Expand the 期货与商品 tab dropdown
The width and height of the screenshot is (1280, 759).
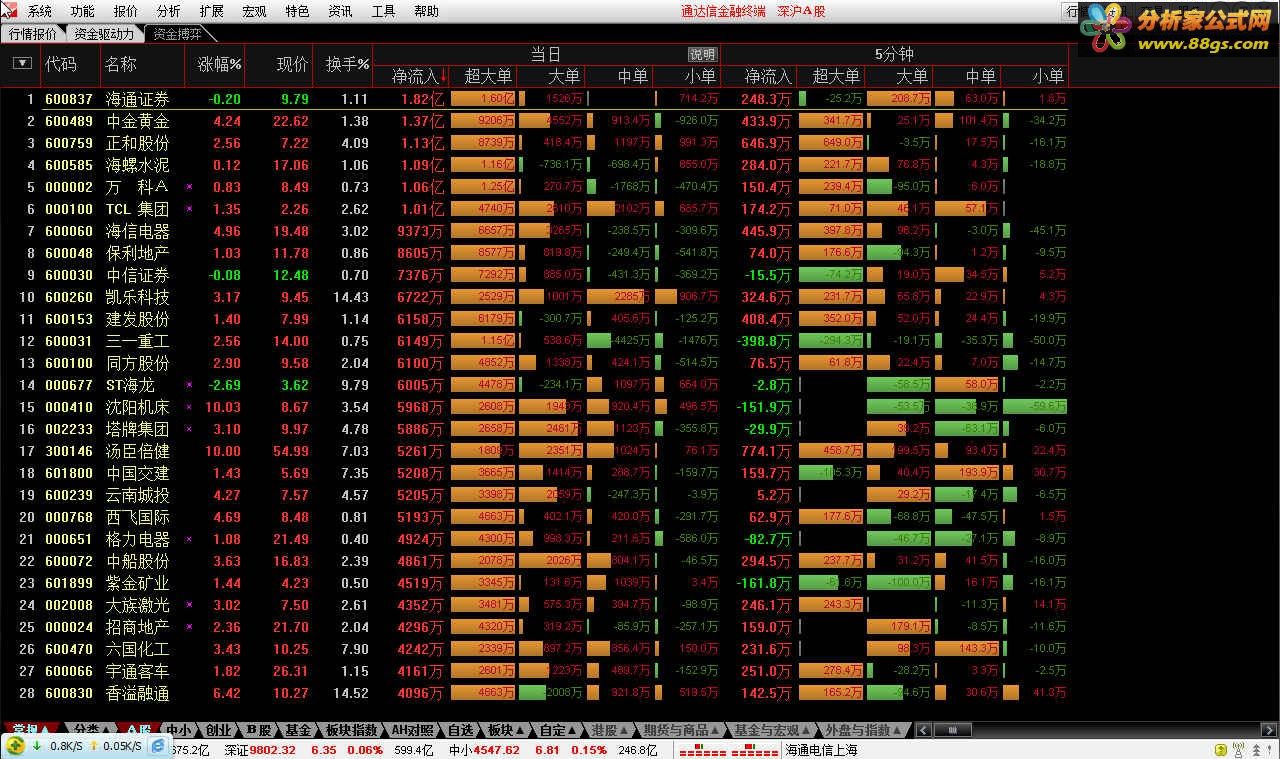[680, 730]
